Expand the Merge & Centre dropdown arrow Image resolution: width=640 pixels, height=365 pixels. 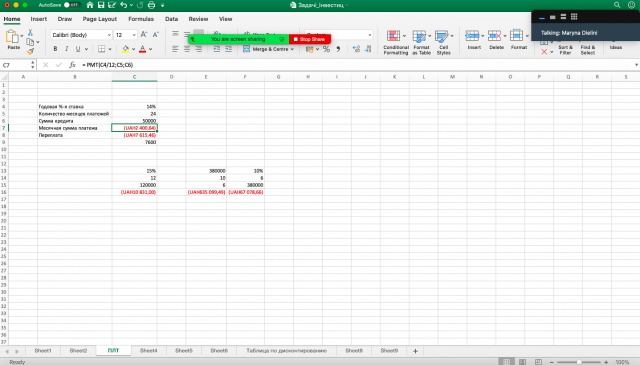(x=292, y=49)
